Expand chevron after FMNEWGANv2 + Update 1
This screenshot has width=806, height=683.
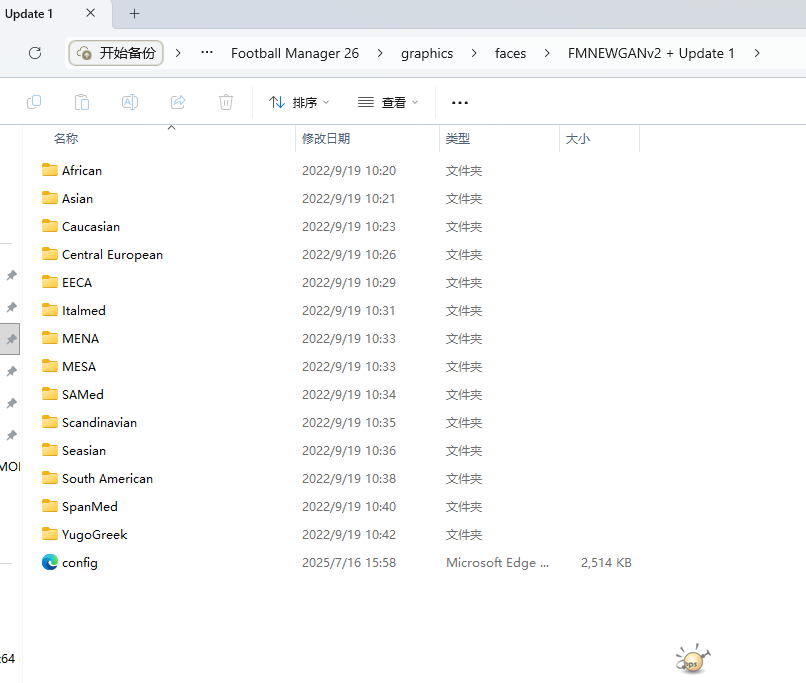tap(757, 53)
